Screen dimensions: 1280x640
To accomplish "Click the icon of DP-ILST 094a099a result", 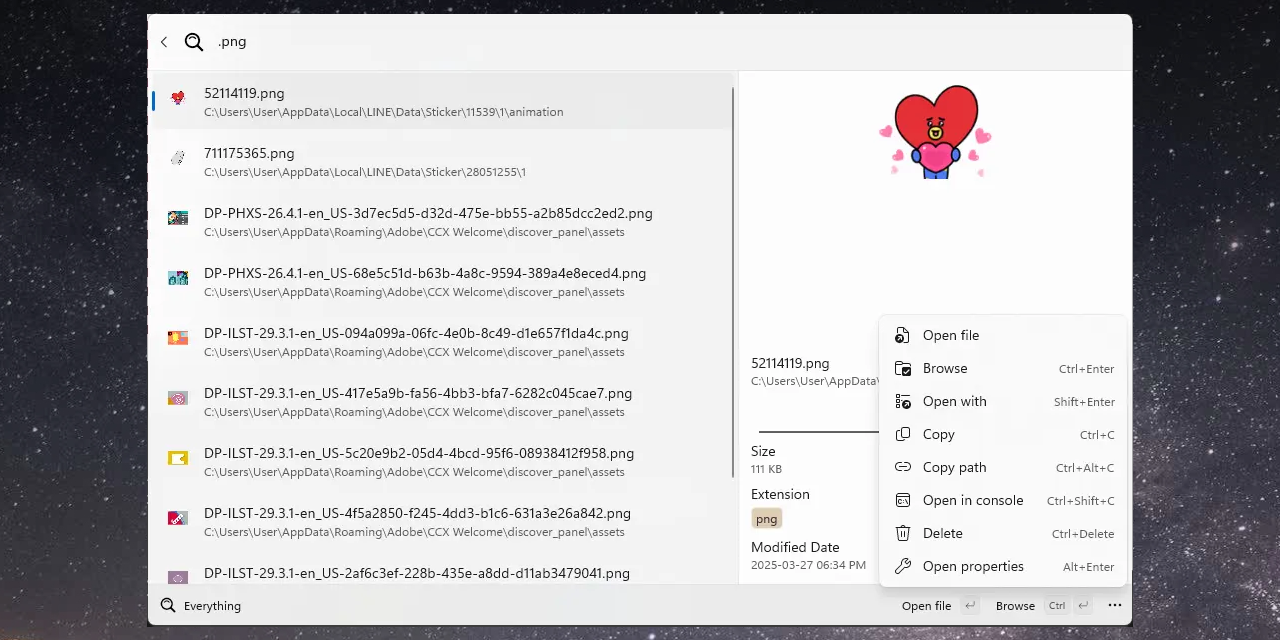I will (178, 338).
